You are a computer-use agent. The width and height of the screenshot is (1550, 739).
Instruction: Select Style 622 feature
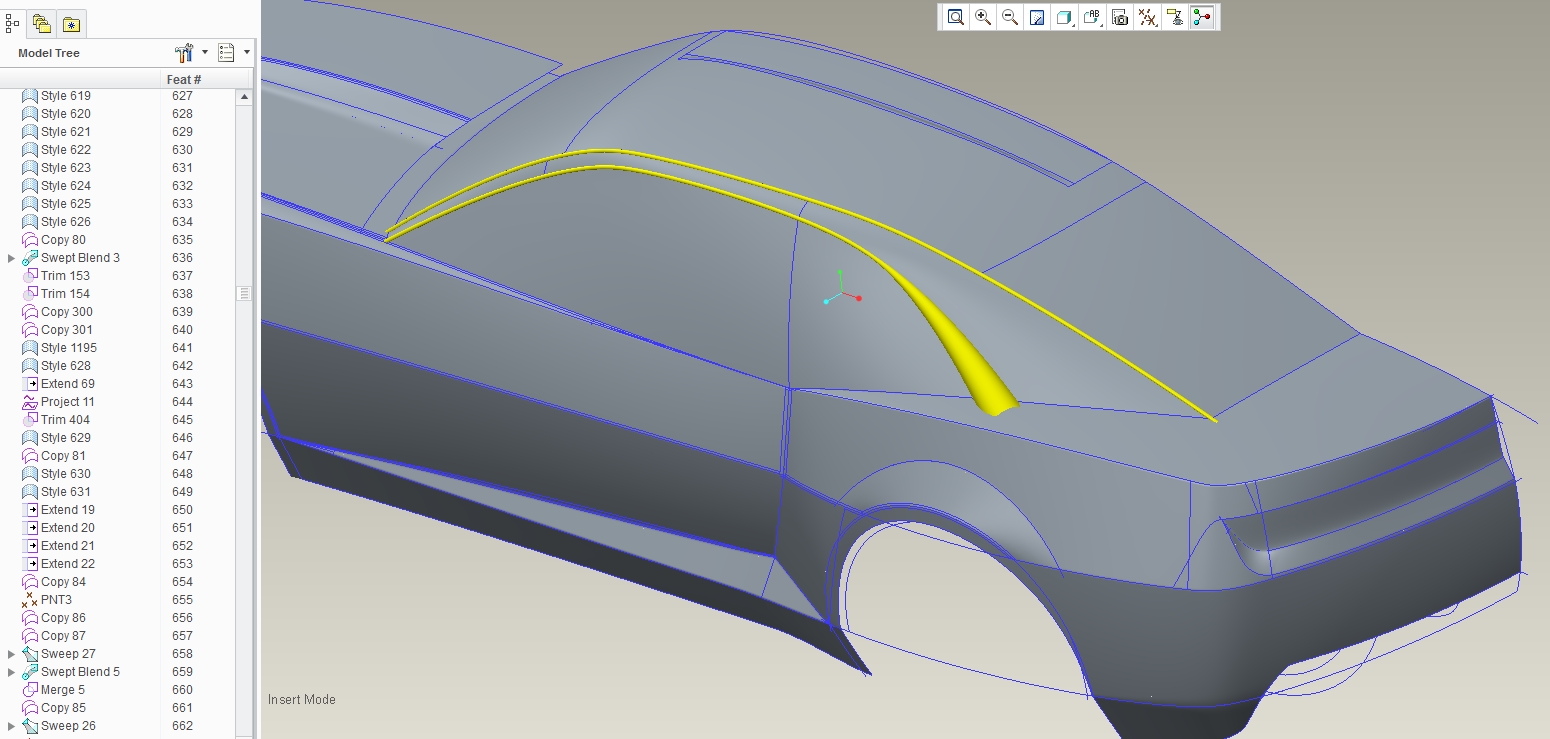[x=66, y=150]
